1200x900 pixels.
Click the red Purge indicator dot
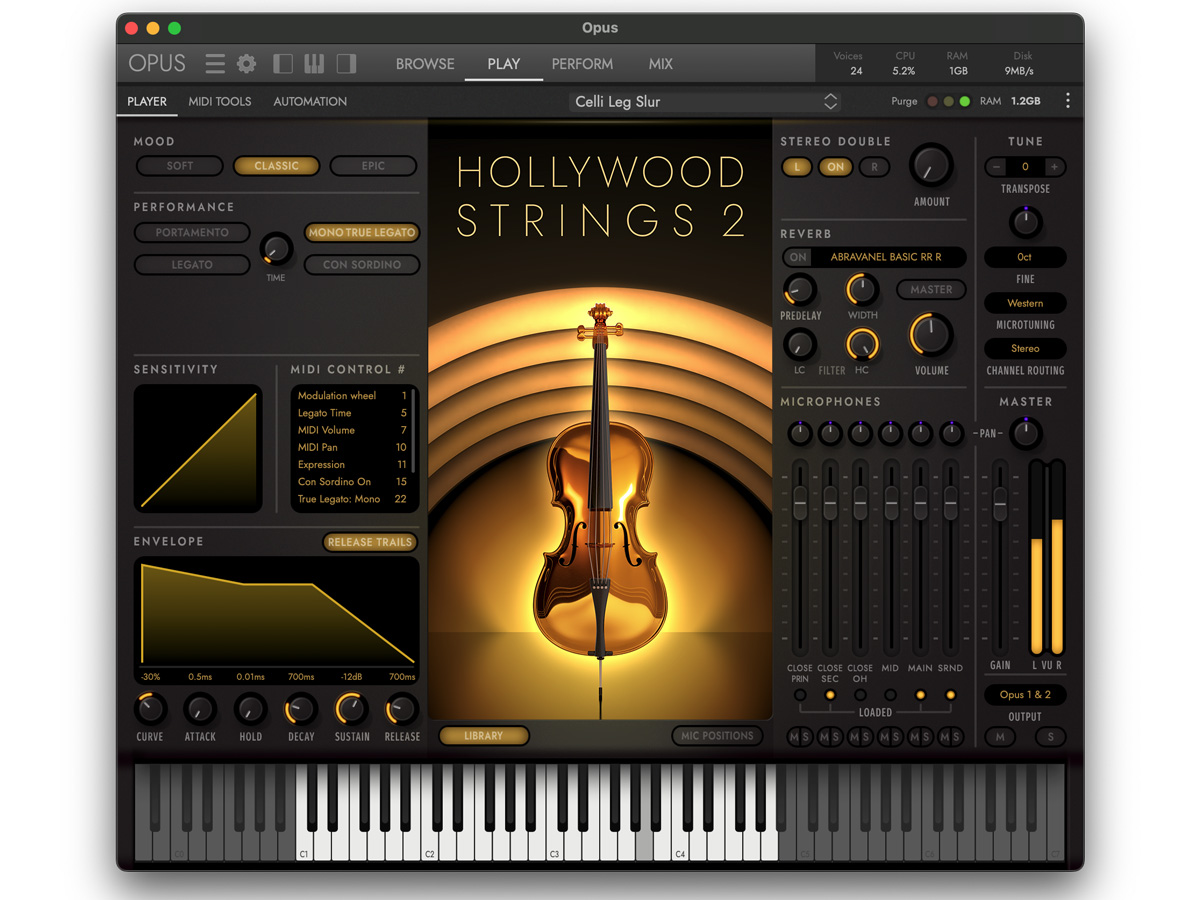pyautogui.click(x=932, y=102)
